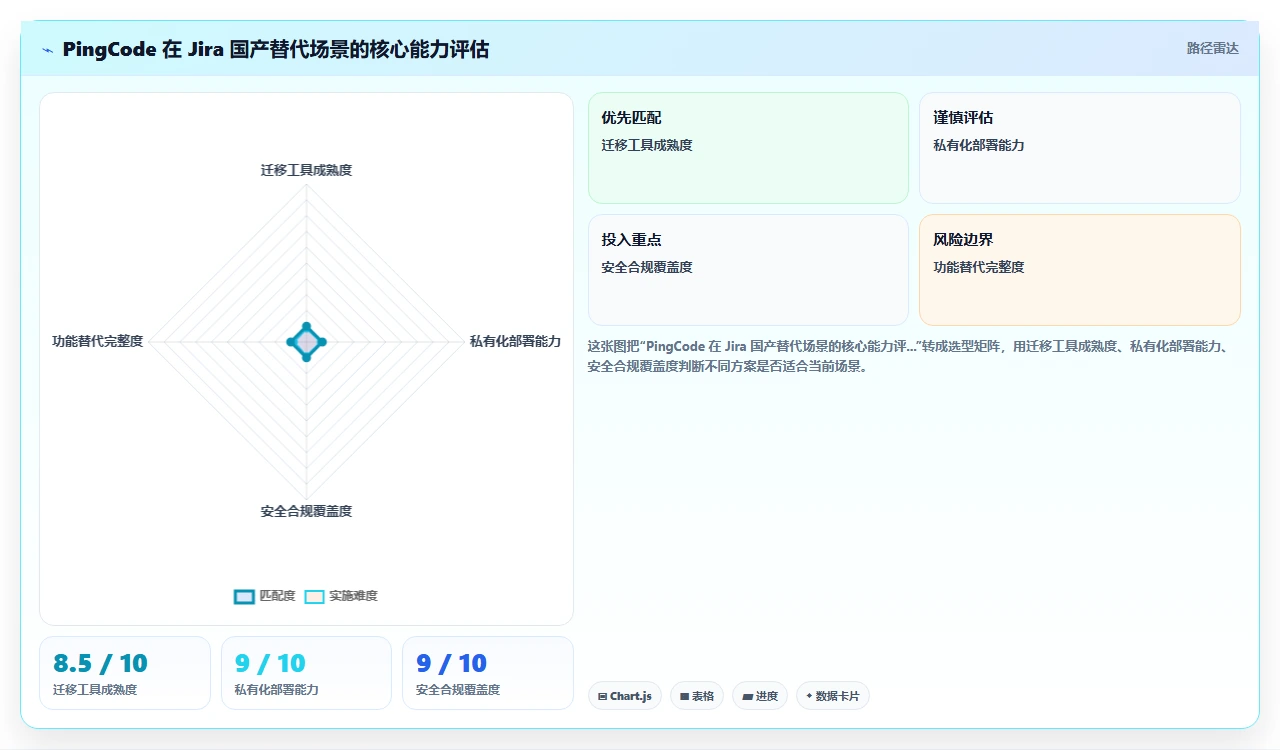Click the 路径雷达 label in header
Screen dimensions: 1280x750
tap(1213, 48)
